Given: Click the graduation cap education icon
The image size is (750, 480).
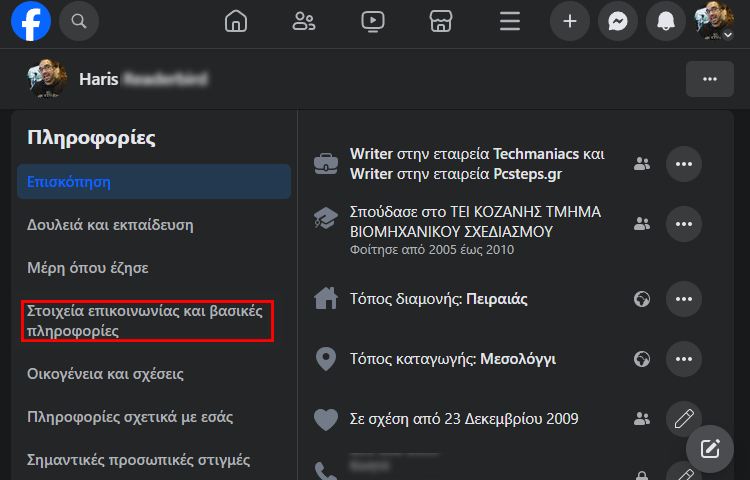Looking at the screenshot, I should click(x=326, y=218).
